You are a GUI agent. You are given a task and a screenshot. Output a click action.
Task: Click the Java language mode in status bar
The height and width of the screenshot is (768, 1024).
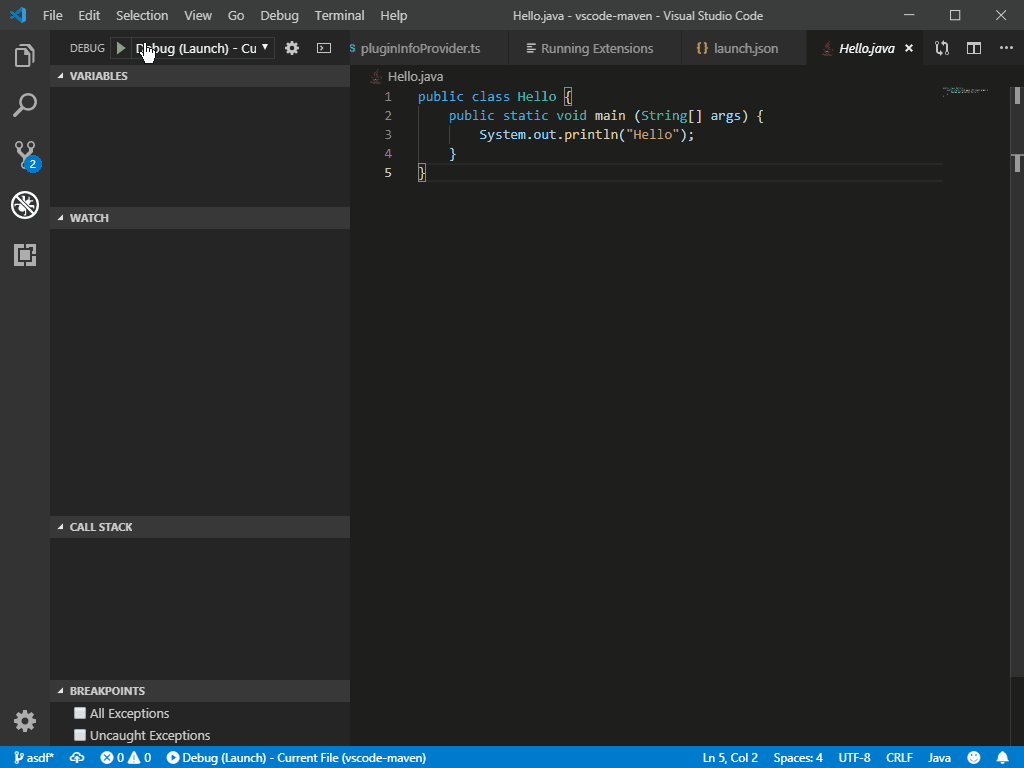[939, 758]
